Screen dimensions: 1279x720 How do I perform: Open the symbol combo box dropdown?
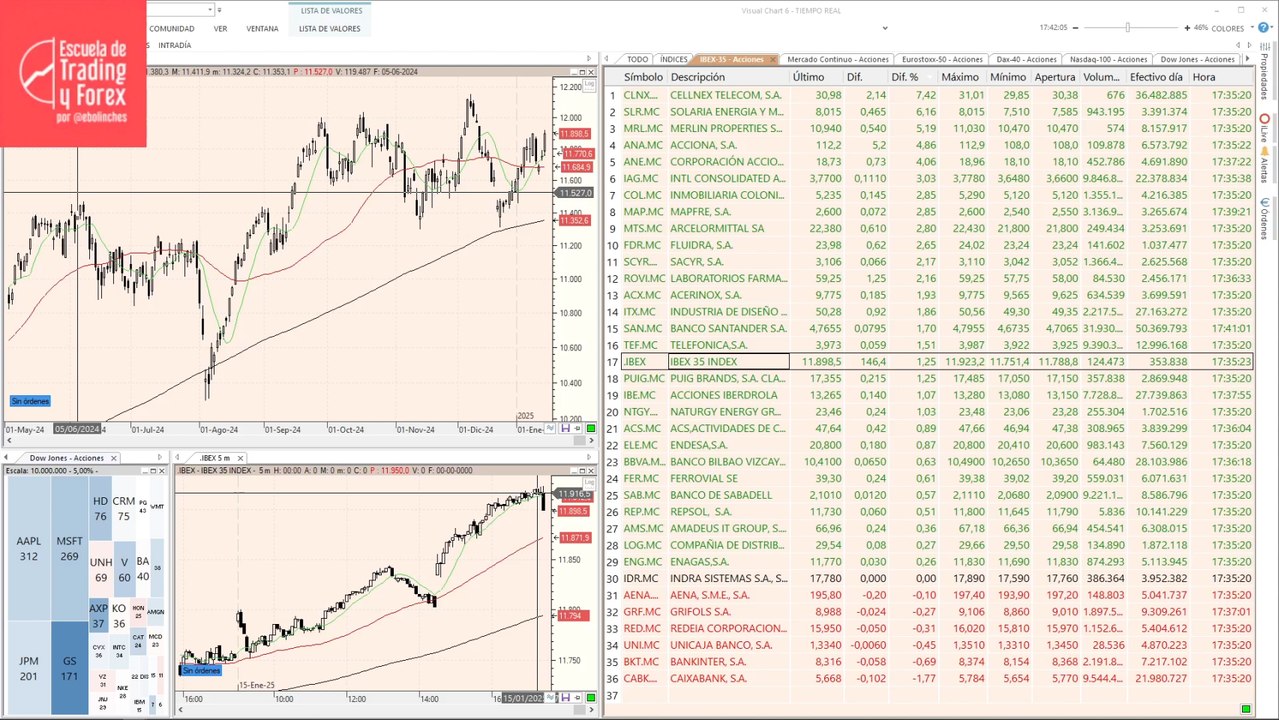[211, 10]
